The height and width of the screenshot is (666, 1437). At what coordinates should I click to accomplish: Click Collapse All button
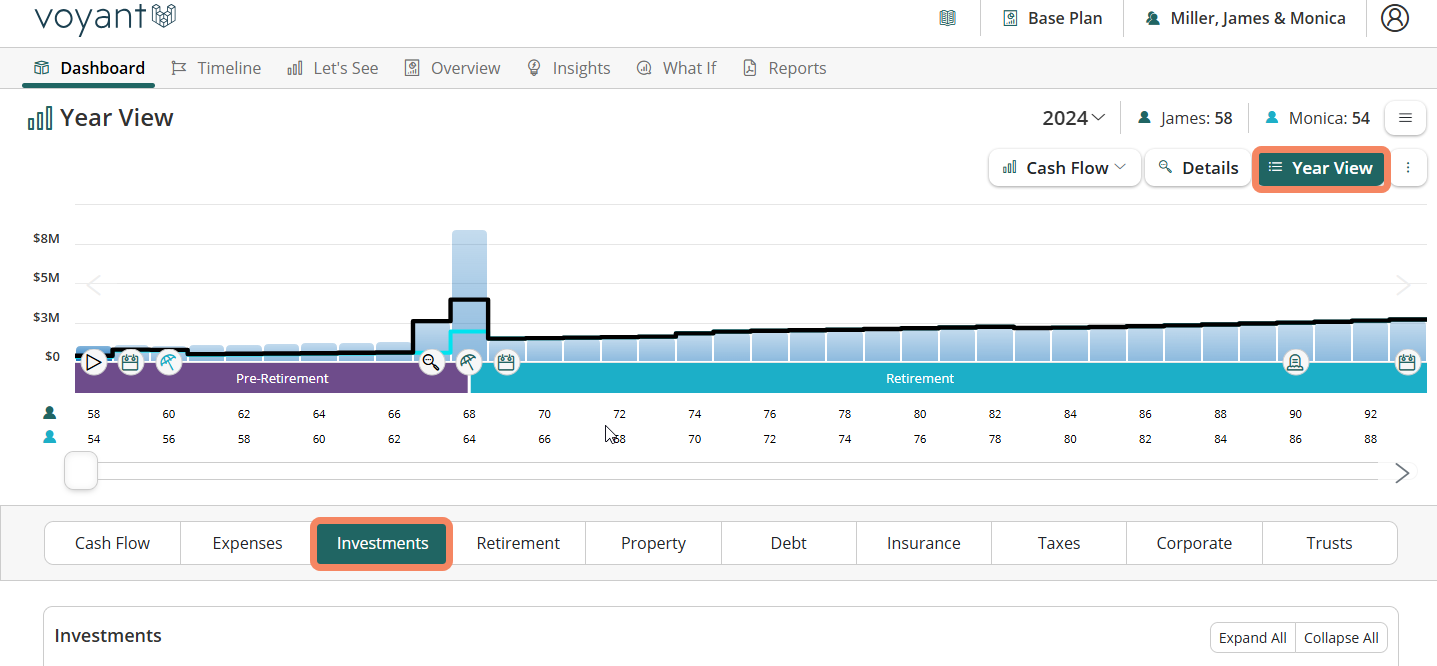tap(1341, 638)
